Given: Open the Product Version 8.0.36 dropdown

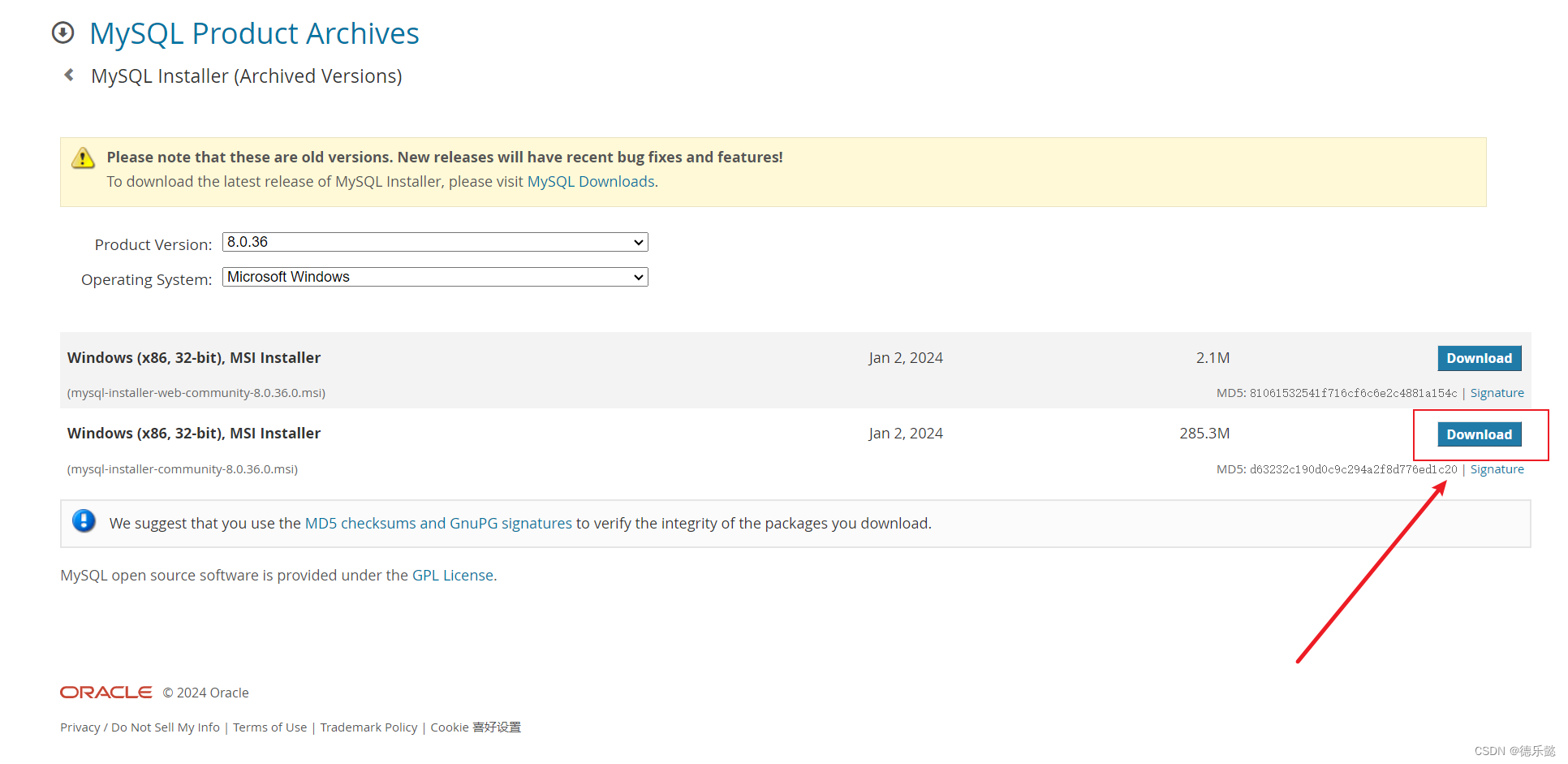Looking at the screenshot, I should coord(435,242).
